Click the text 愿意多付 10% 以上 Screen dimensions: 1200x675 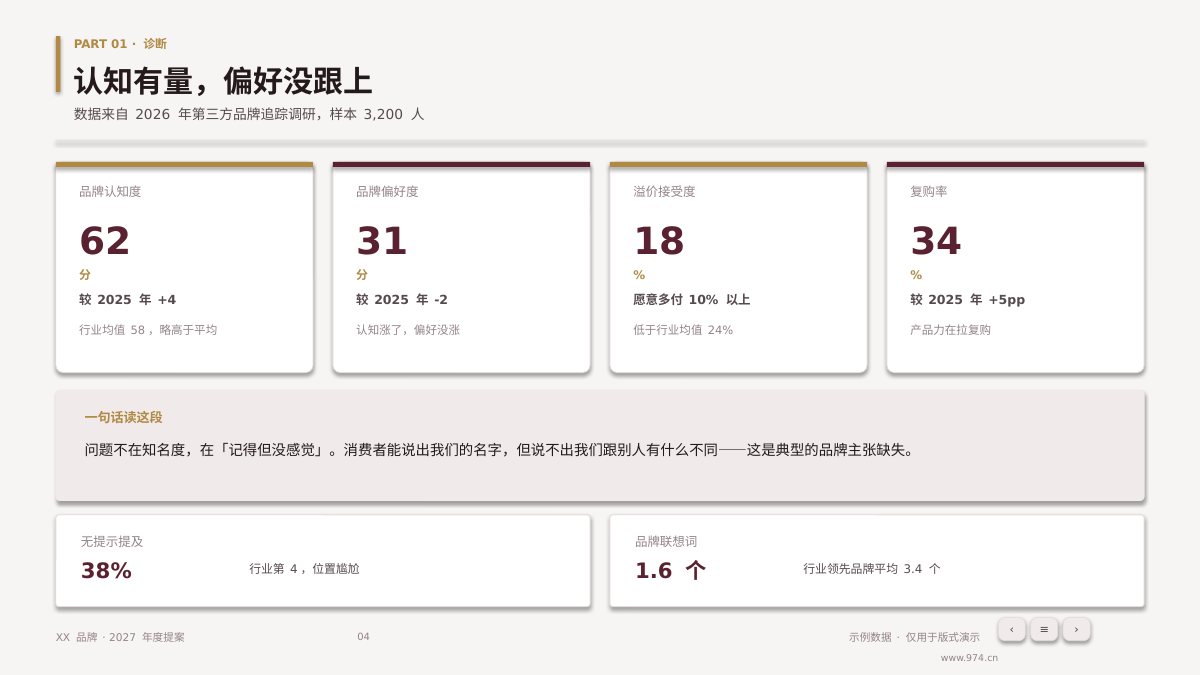tap(692, 299)
